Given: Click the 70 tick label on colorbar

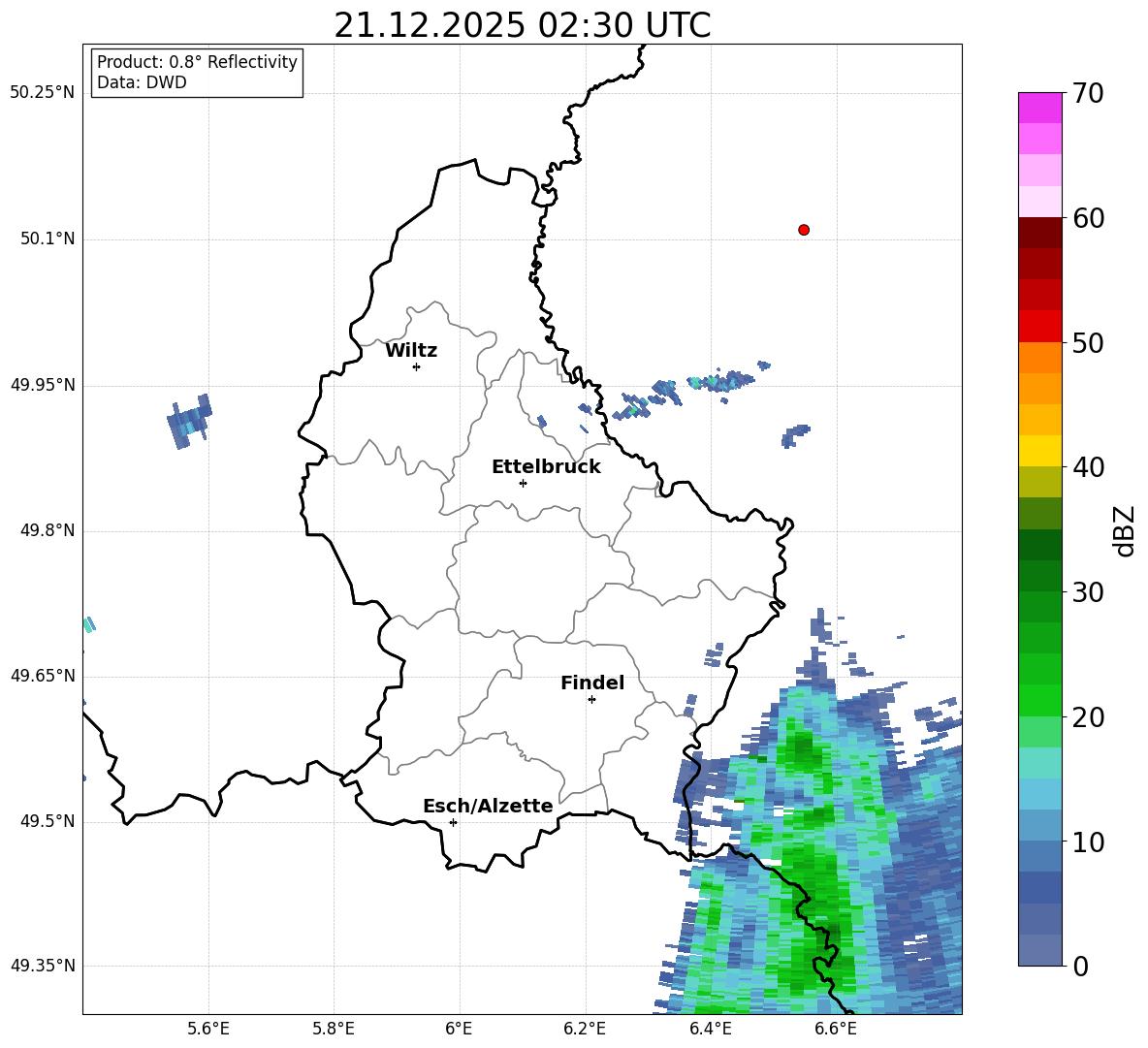Looking at the screenshot, I should tap(1088, 94).
